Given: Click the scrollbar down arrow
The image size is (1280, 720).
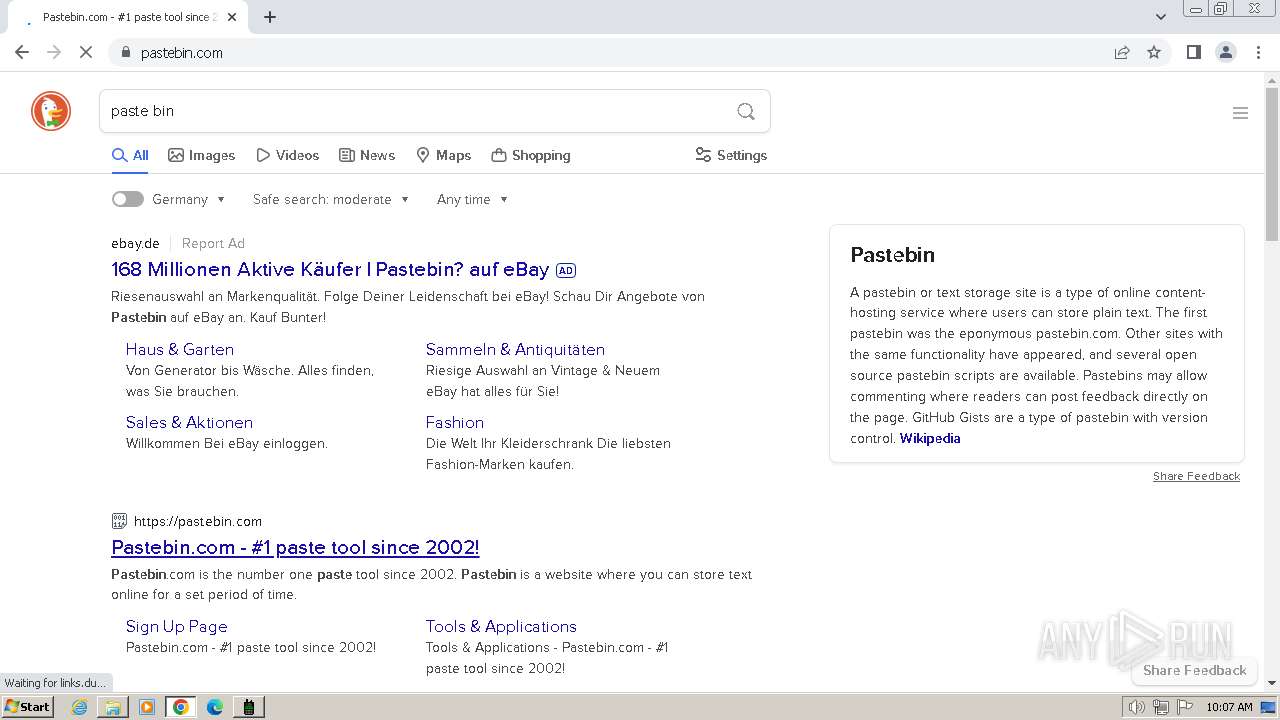Looking at the screenshot, I should pyautogui.click(x=1272, y=683).
